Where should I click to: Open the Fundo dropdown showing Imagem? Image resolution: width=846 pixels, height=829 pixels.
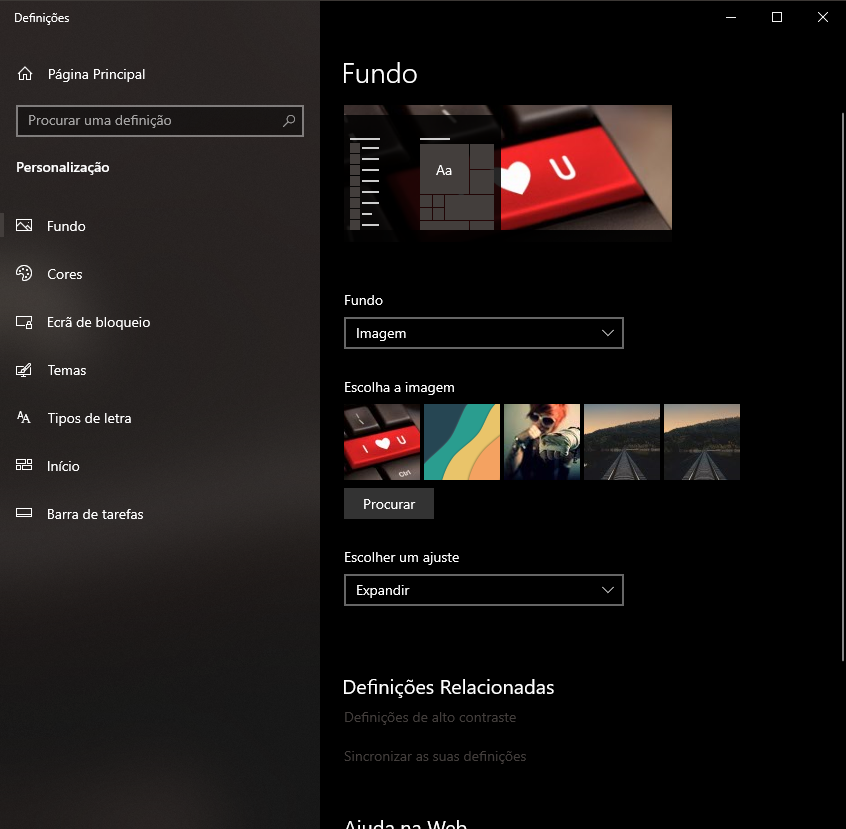click(x=483, y=333)
